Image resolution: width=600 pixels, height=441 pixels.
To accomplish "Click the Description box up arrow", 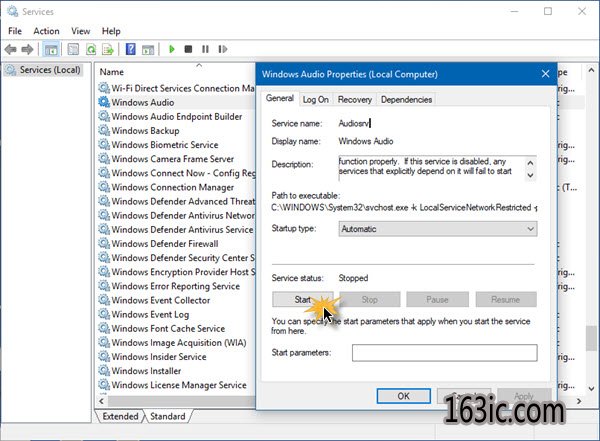I will [530, 163].
